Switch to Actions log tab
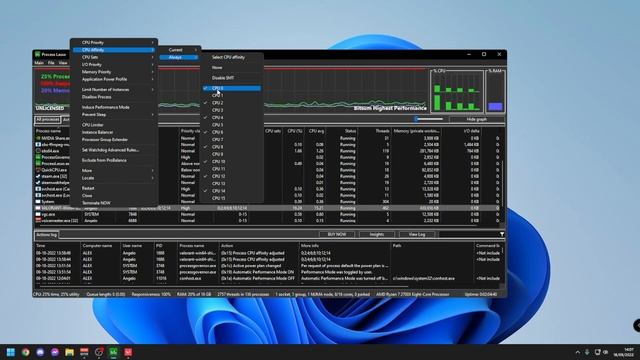Viewport: 640px width, 360px height. pos(47,235)
